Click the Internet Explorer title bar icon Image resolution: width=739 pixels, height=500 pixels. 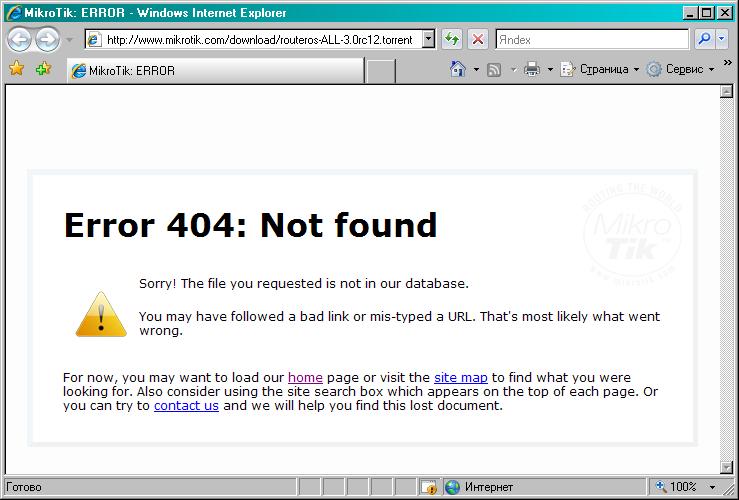15,13
